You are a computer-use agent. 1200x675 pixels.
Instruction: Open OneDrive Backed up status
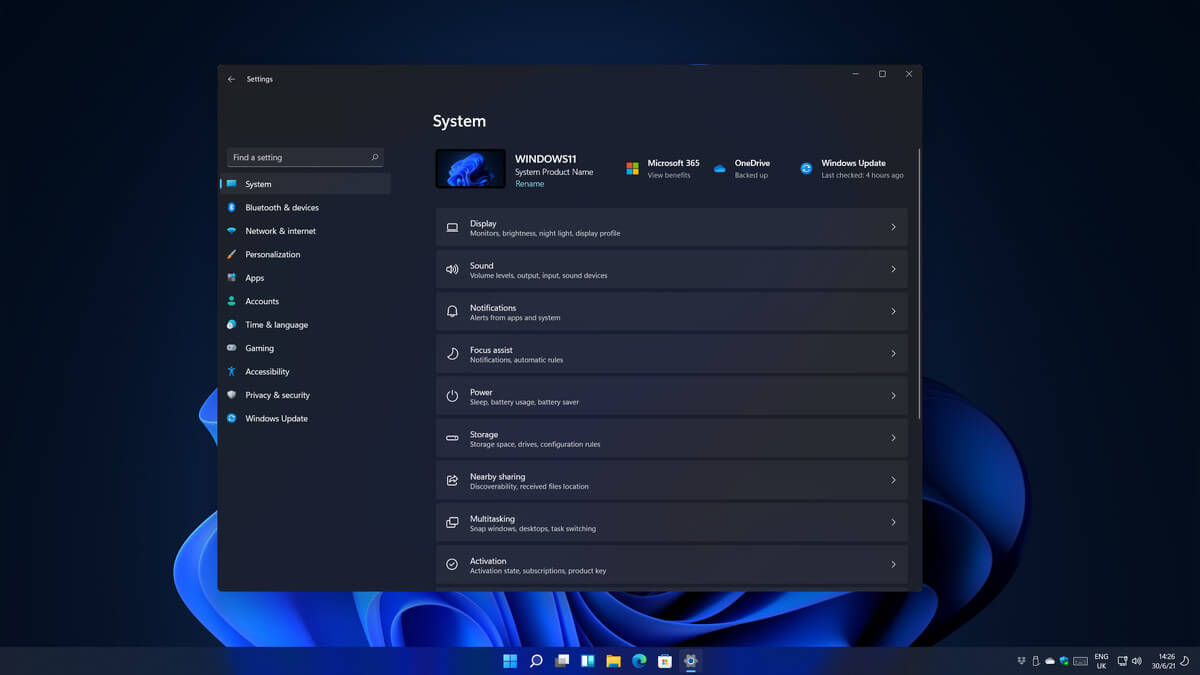pyautogui.click(x=751, y=175)
